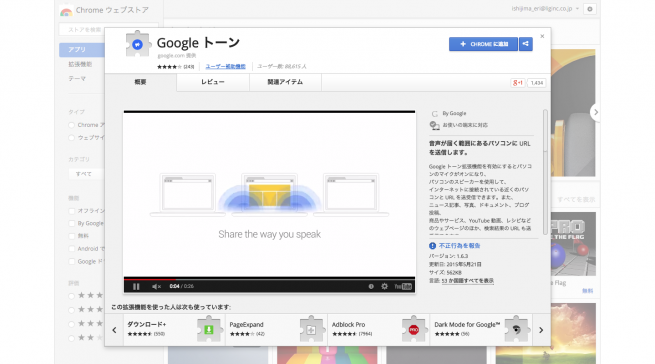
Task: Enable the Android filter checkbox
Action: (71, 249)
